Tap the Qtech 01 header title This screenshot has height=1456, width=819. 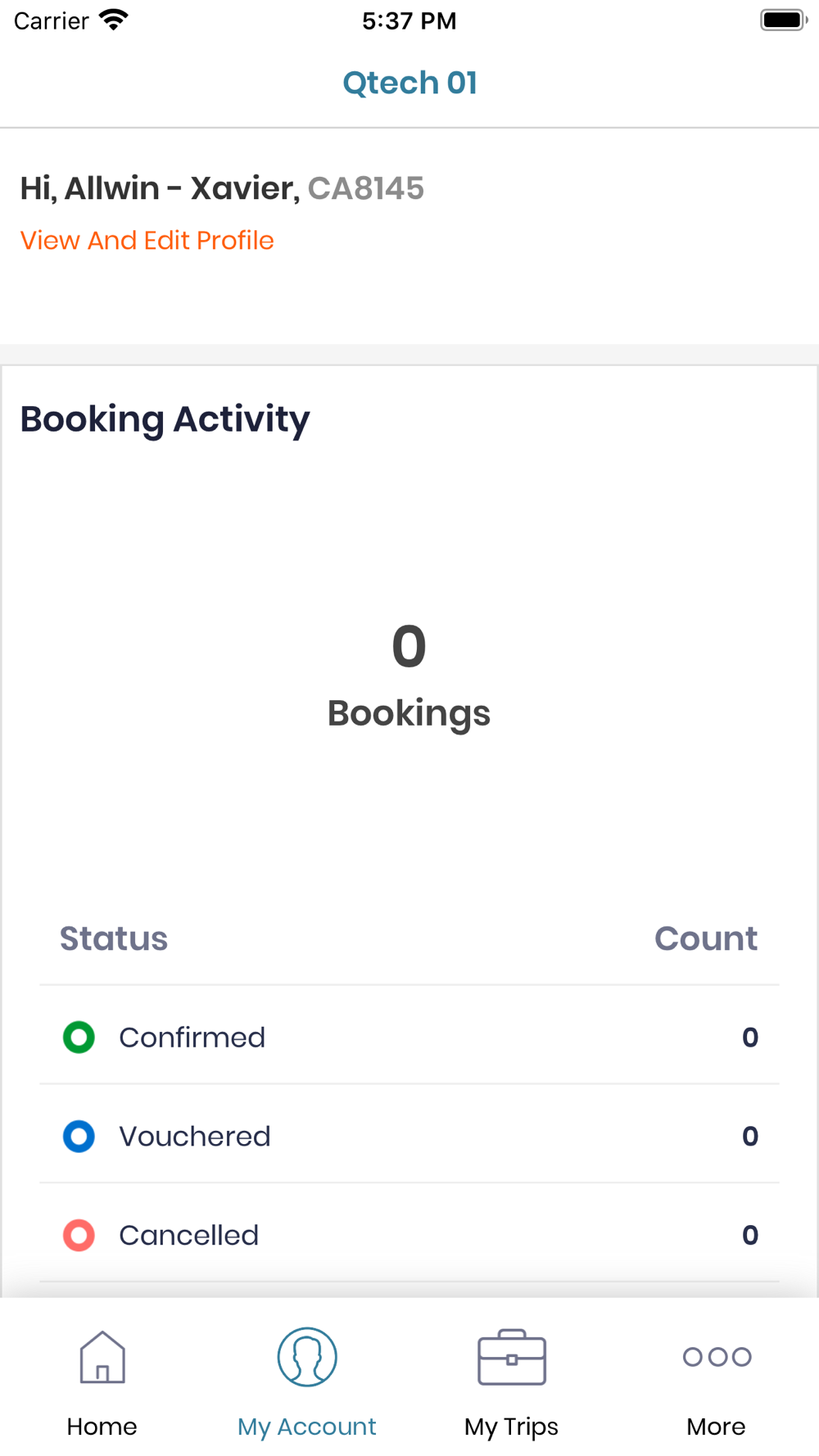point(409,83)
